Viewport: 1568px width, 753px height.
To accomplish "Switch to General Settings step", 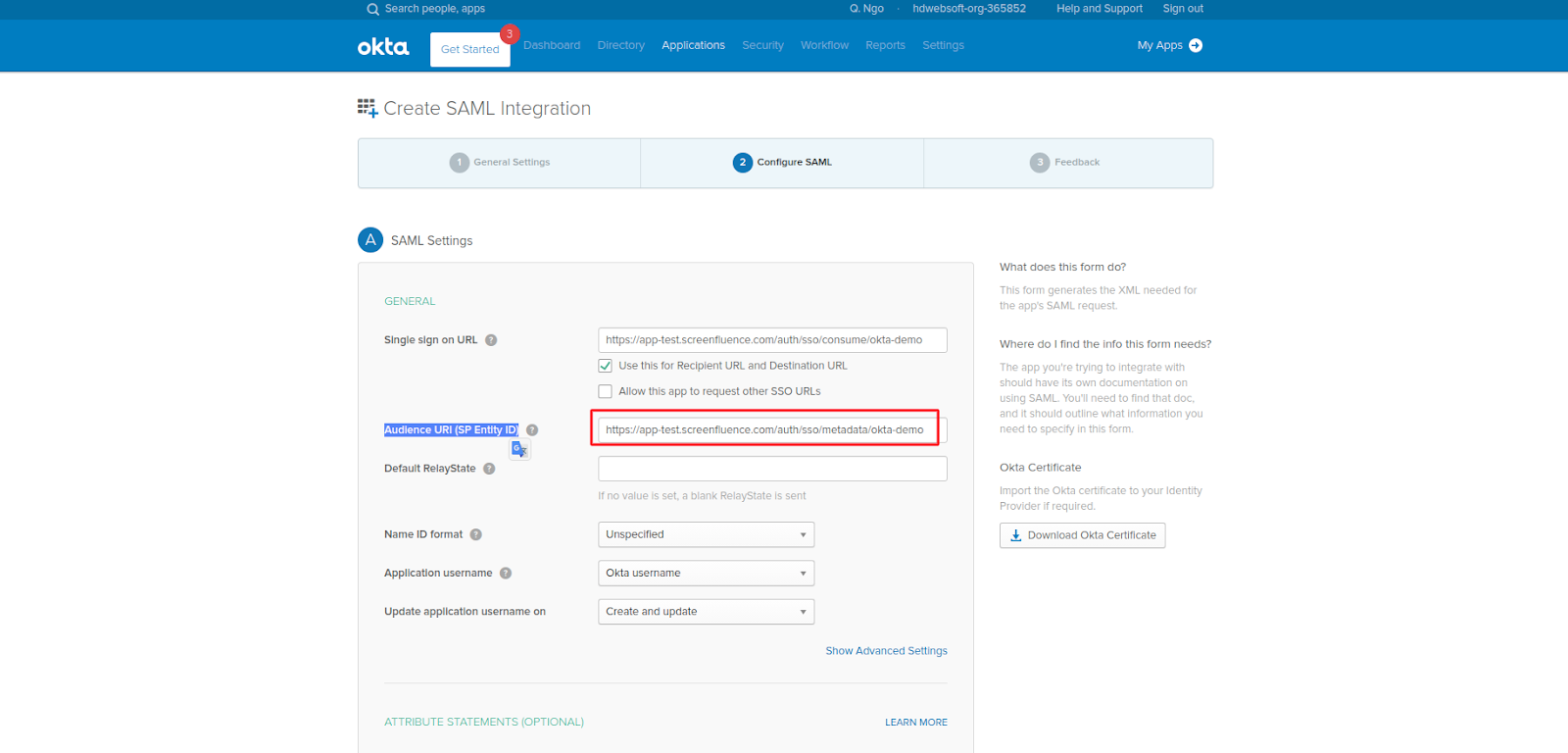I will (500, 163).
